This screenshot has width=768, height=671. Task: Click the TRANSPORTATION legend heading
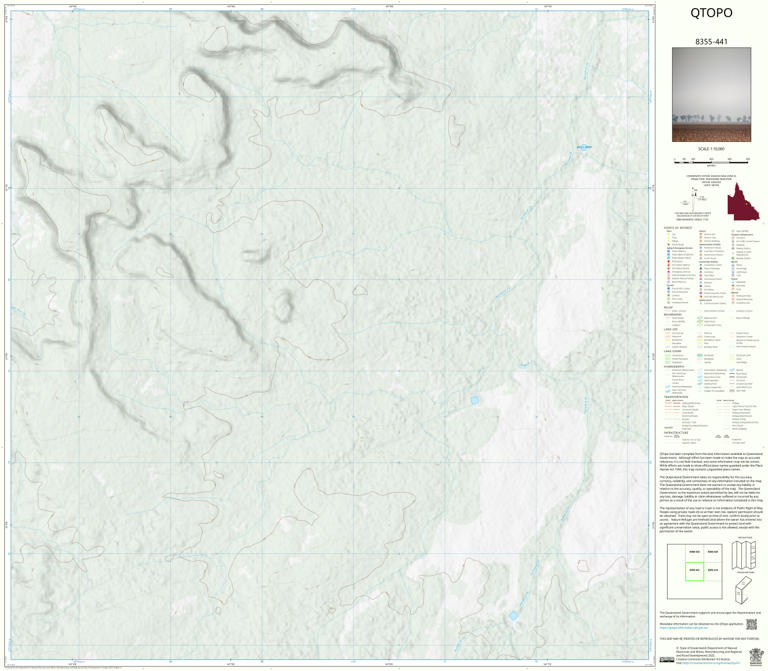(x=675, y=397)
